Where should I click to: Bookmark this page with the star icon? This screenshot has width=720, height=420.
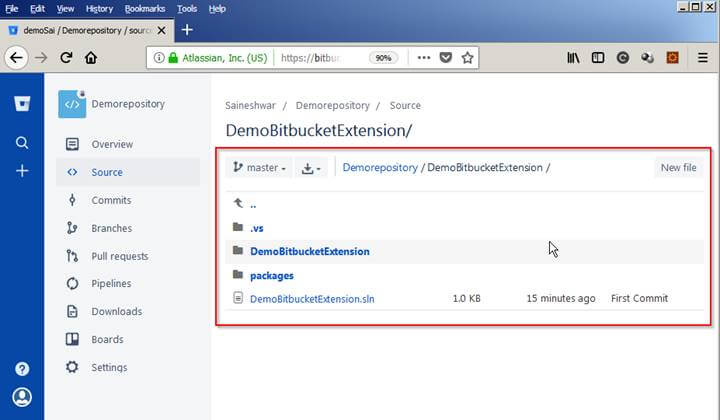pos(467,58)
